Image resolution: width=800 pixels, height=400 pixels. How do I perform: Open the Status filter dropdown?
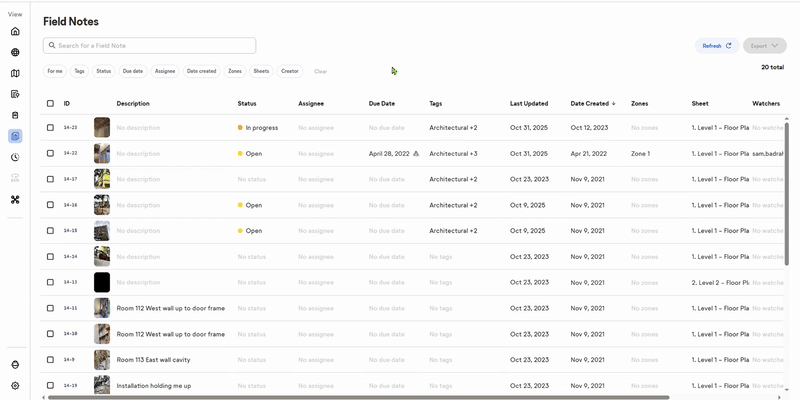[104, 71]
